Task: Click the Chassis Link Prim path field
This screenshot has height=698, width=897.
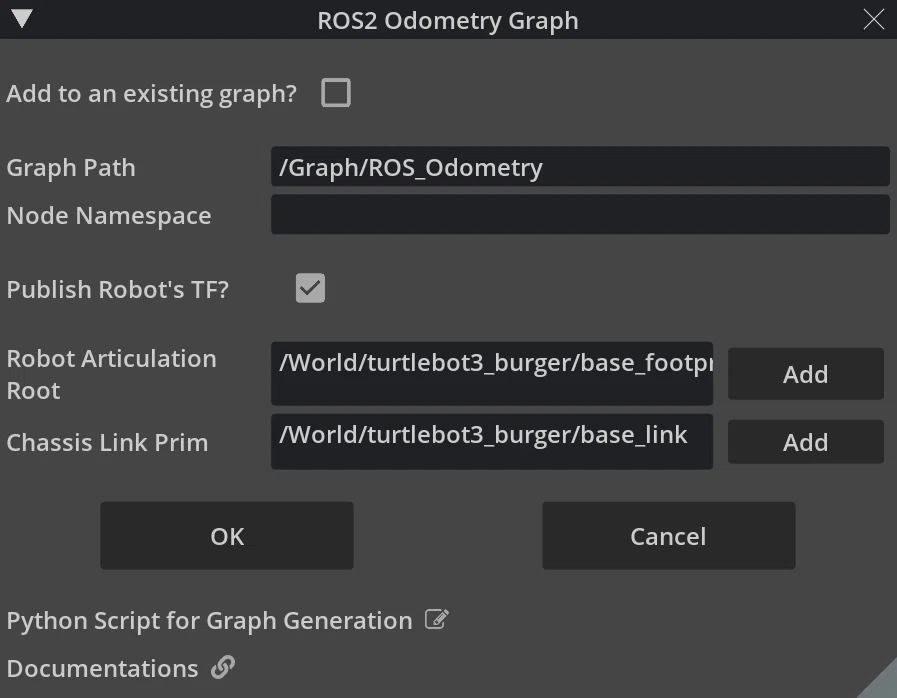Action: 492,442
